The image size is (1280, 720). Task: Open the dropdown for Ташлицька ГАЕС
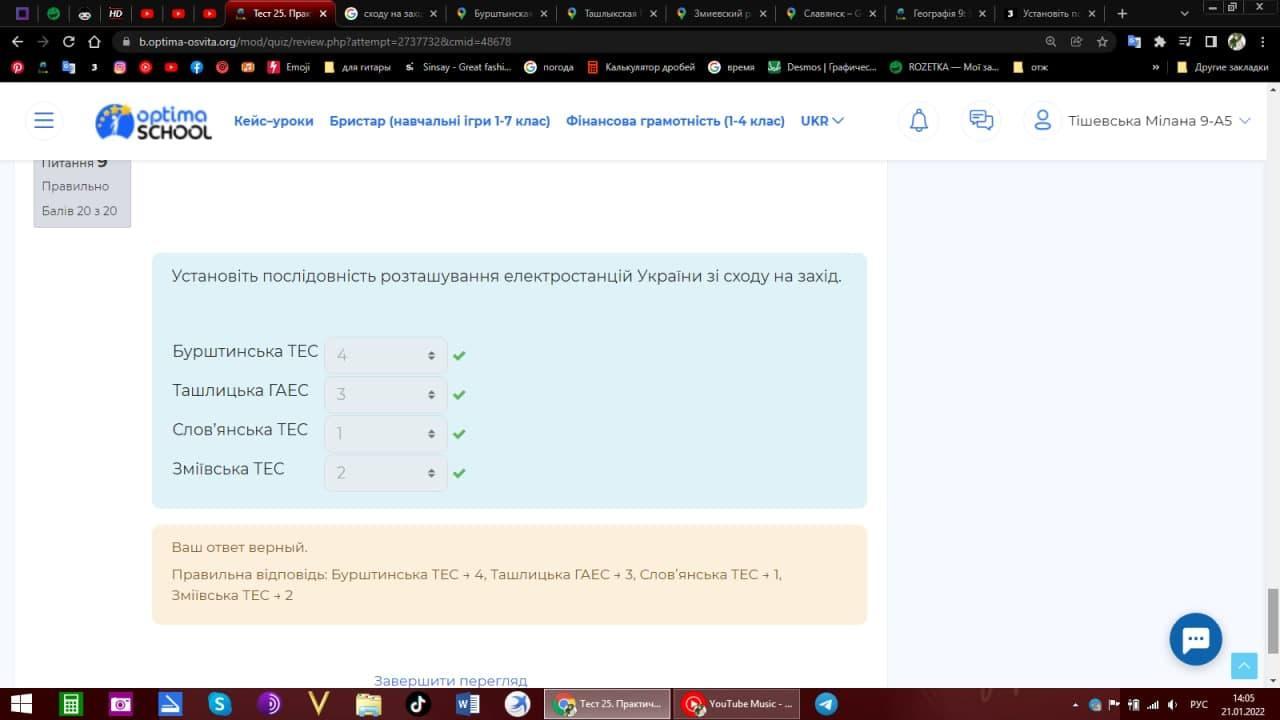point(385,394)
